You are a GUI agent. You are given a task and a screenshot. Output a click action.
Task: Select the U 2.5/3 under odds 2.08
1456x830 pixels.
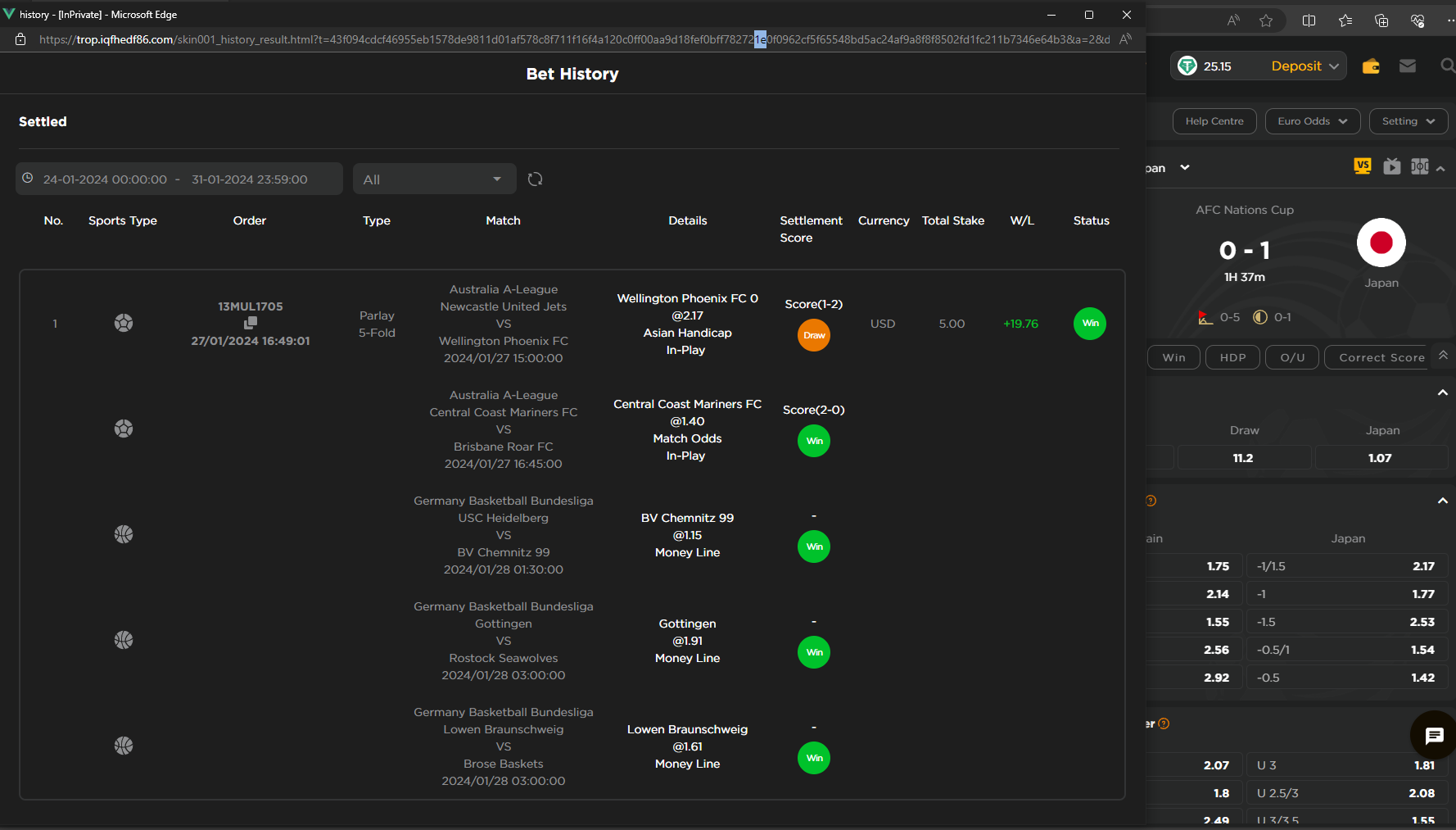1347,793
